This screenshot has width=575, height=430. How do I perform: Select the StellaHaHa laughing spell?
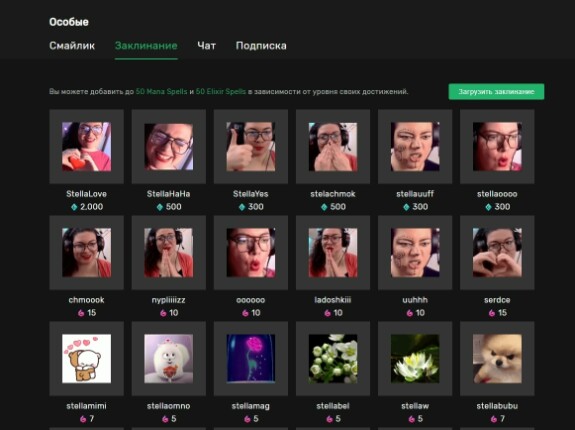pyautogui.click(x=169, y=147)
